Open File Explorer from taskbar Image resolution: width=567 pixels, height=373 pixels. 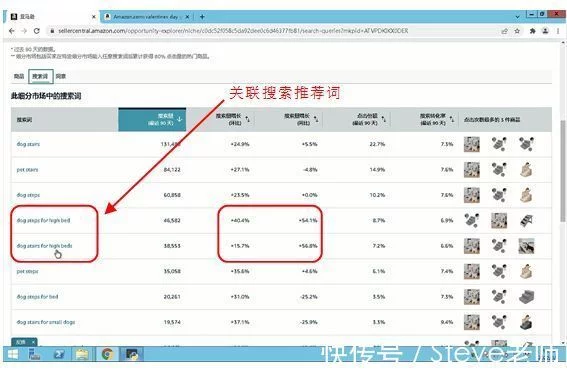82,354
